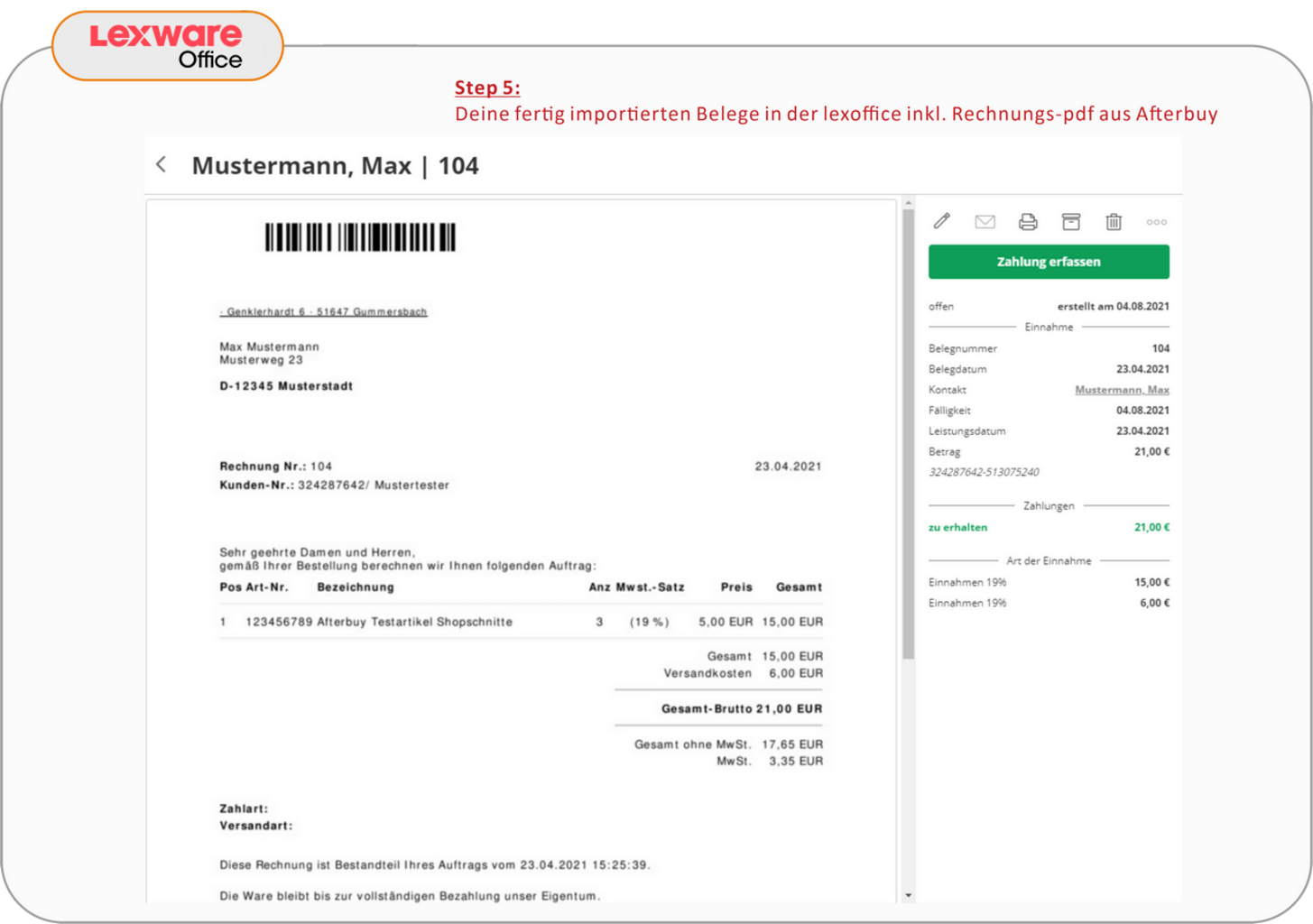The image size is (1313, 924).
Task: Print the document with printer icon
Action: 1028,222
